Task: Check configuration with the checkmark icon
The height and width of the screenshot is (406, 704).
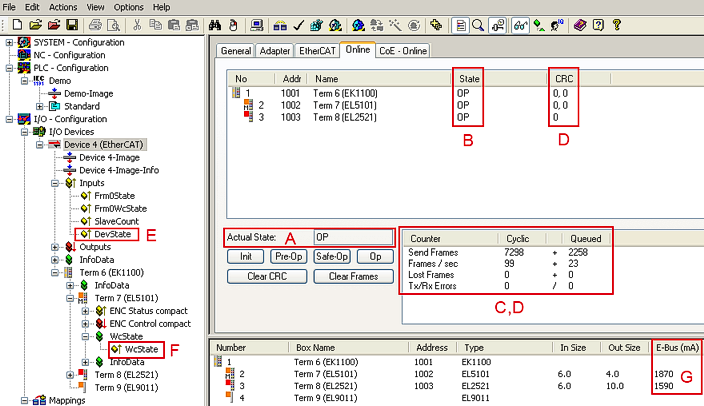Action: (x=299, y=25)
